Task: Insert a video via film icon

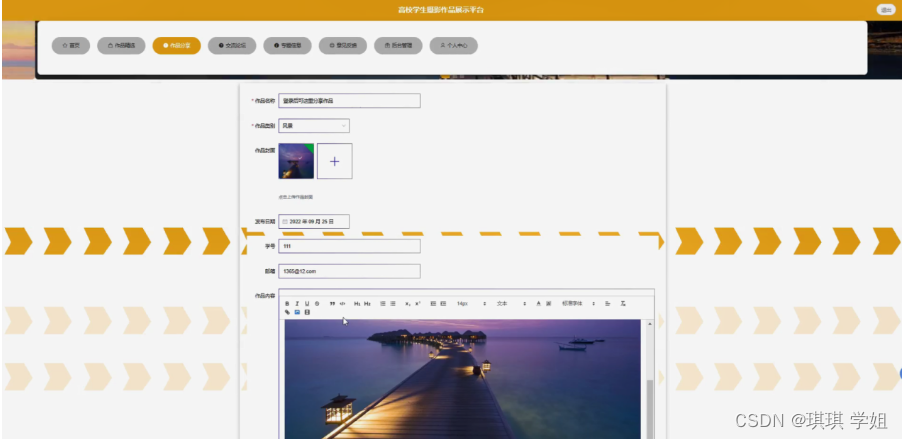Action: tap(307, 312)
